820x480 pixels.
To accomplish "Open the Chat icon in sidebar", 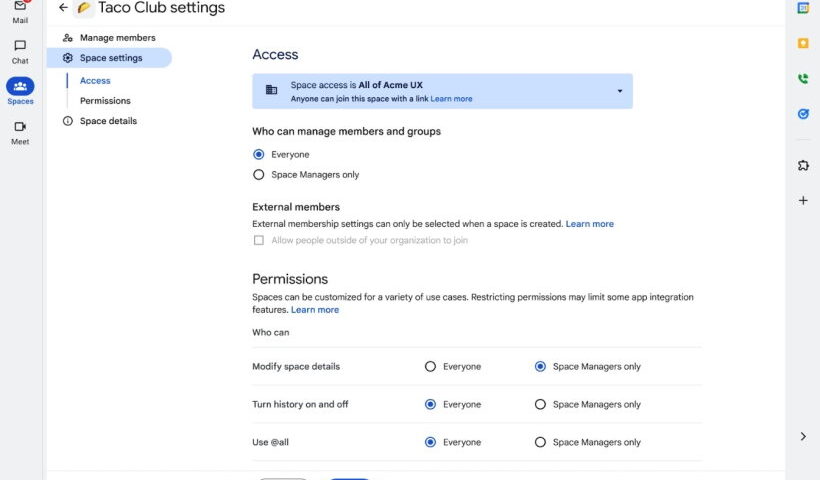I will pyautogui.click(x=20, y=52).
